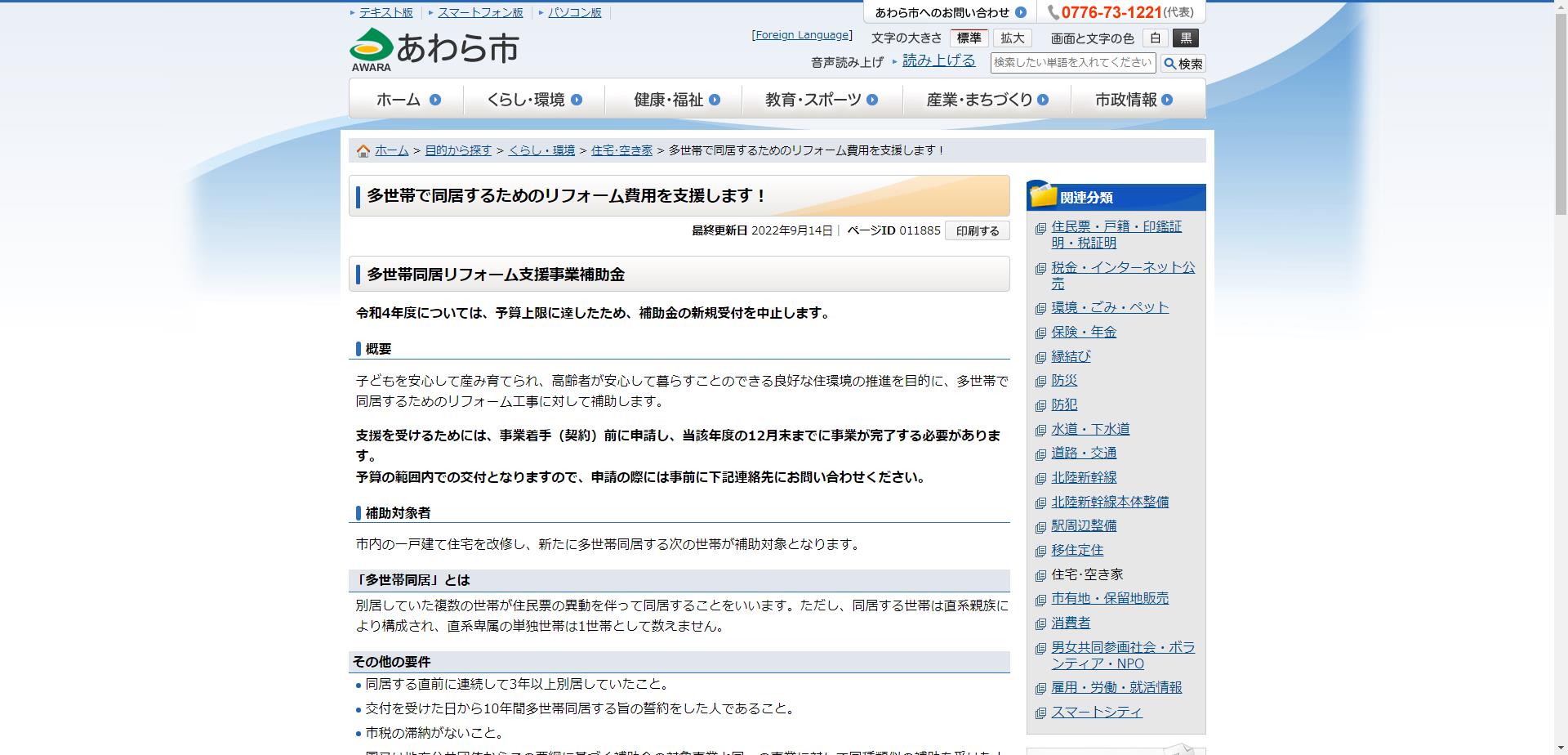
Task: Click page icon beside 道路・交通
Action: pyautogui.click(x=1040, y=455)
